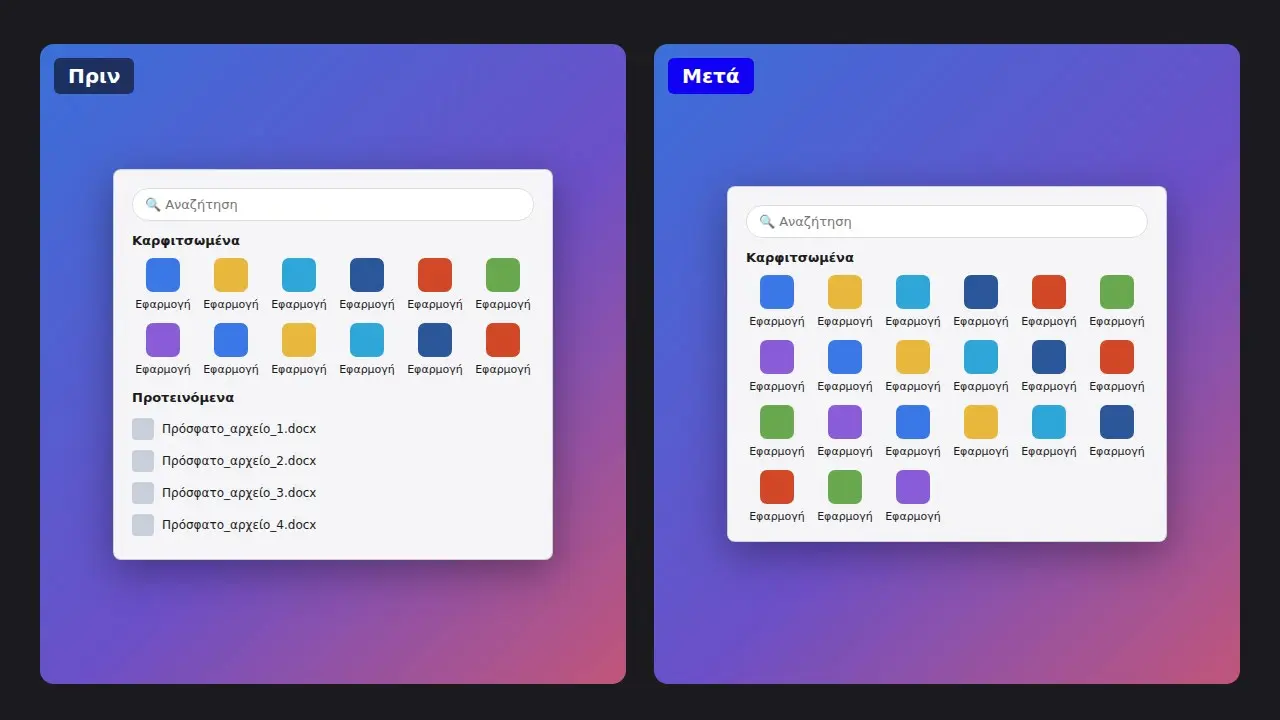Click the Προτεινόμενα section heading
Image resolution: width=1280 pixels, height=720 pixels.
[183, 398]
